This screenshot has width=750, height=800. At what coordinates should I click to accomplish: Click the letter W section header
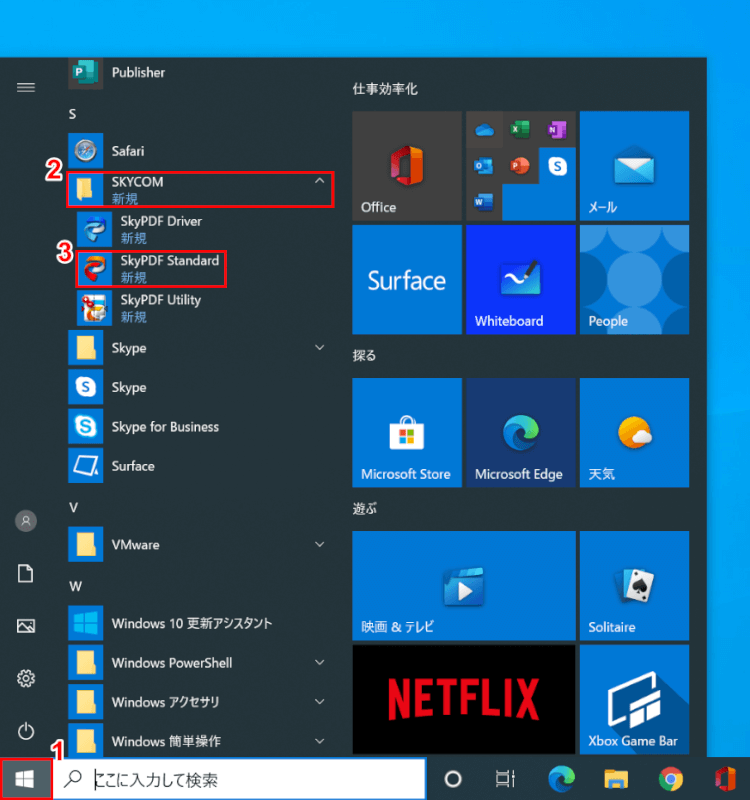coord(75,586)
